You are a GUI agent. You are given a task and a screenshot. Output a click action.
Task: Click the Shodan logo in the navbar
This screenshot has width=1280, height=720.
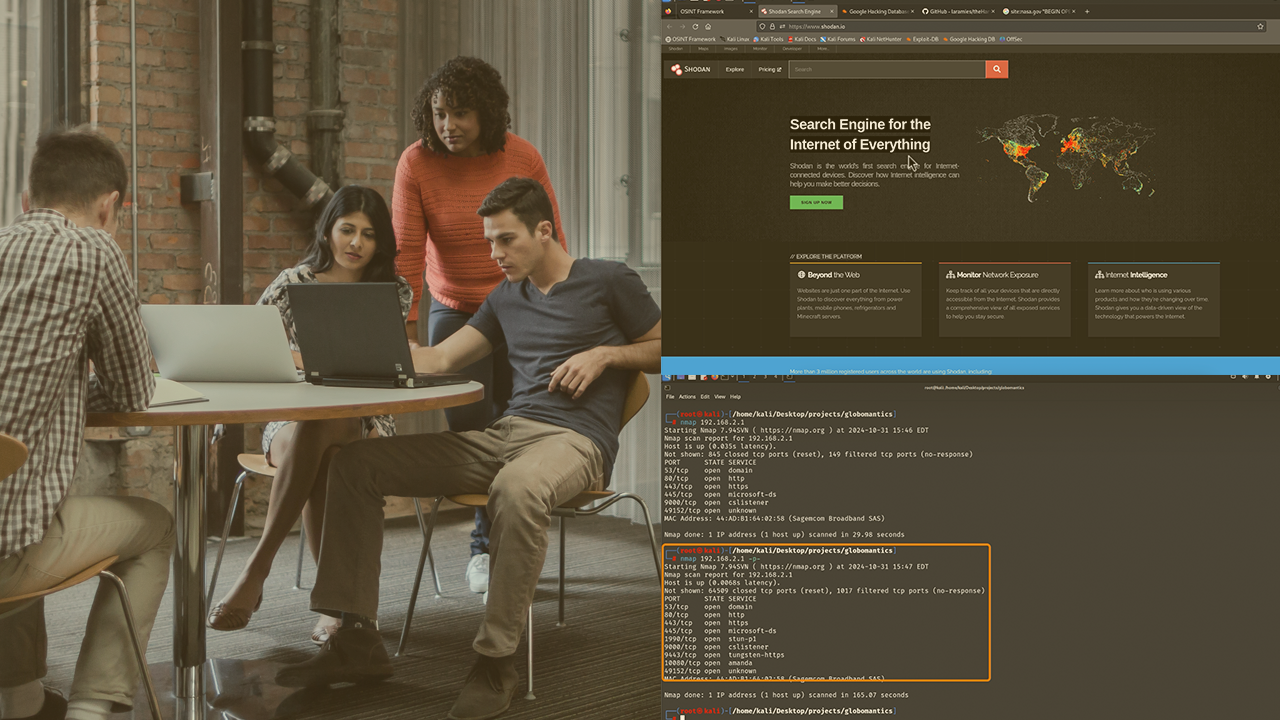pos(691,70)
